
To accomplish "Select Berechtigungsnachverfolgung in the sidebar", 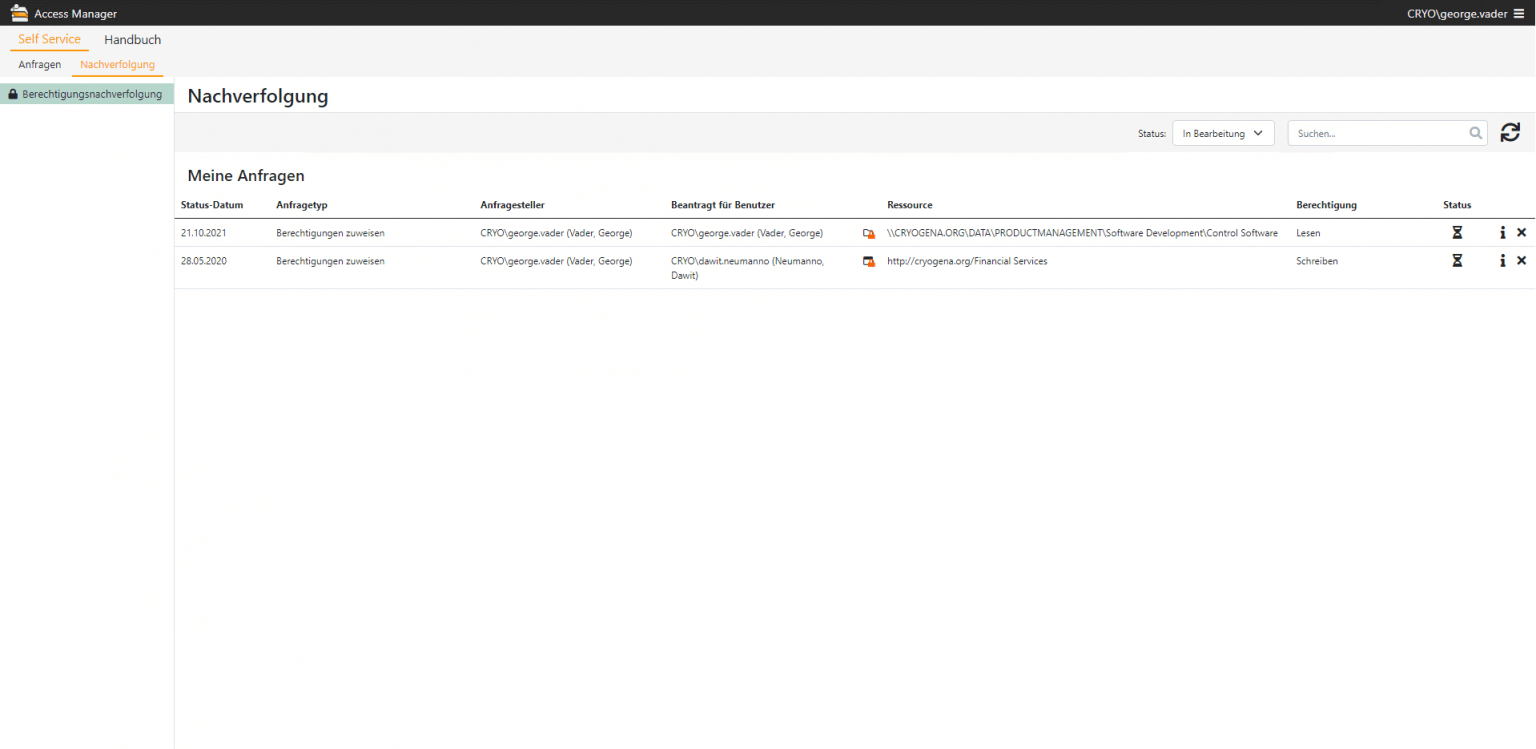I will (91, 94).
